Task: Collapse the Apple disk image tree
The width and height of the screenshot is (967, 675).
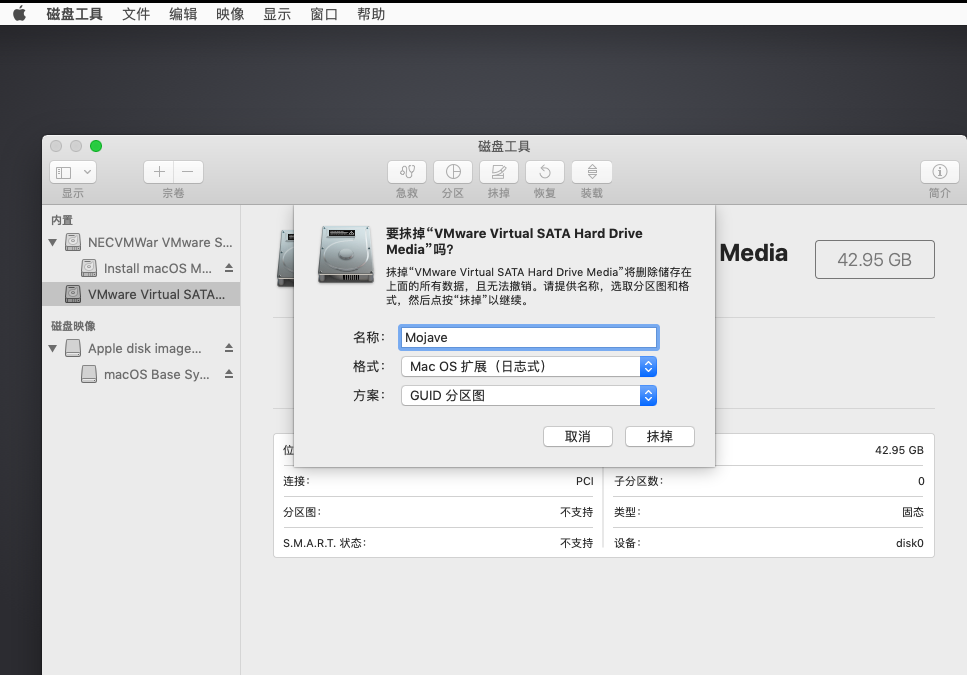Action: 53,348
